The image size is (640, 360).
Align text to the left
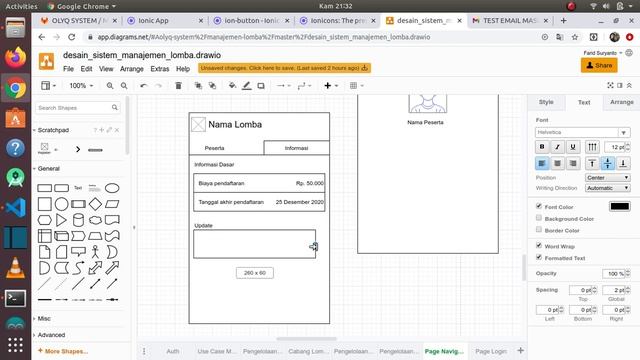pyautogui.click(x=542, y=164)
